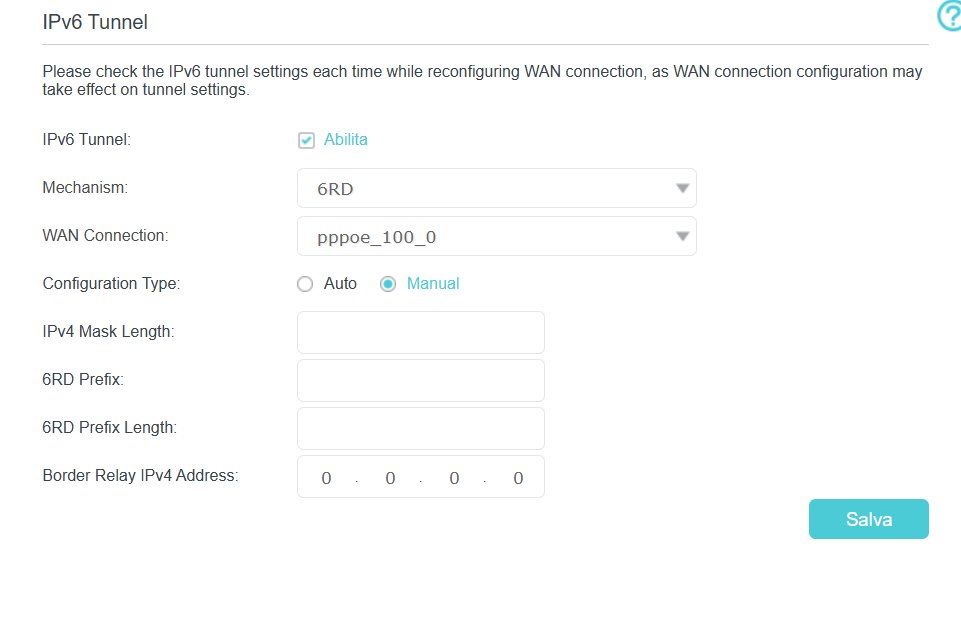Click second octet of Border Relay address

tap(390, 478)
